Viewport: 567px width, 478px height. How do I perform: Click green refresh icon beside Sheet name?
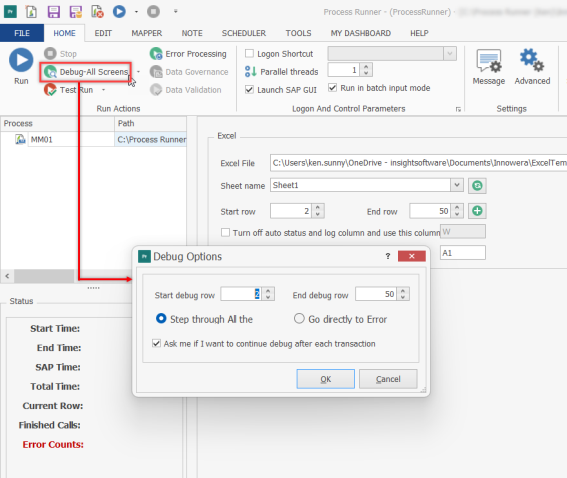pos(477,186)
